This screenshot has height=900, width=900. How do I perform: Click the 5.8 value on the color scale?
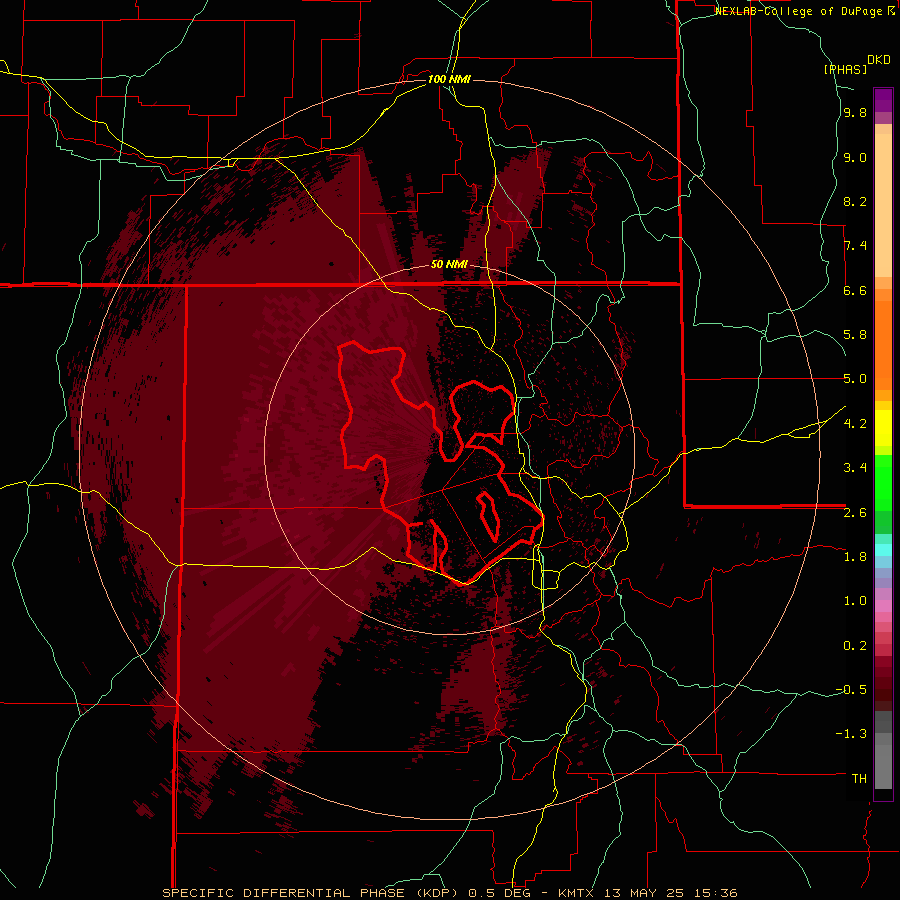[x=855, y=335]
